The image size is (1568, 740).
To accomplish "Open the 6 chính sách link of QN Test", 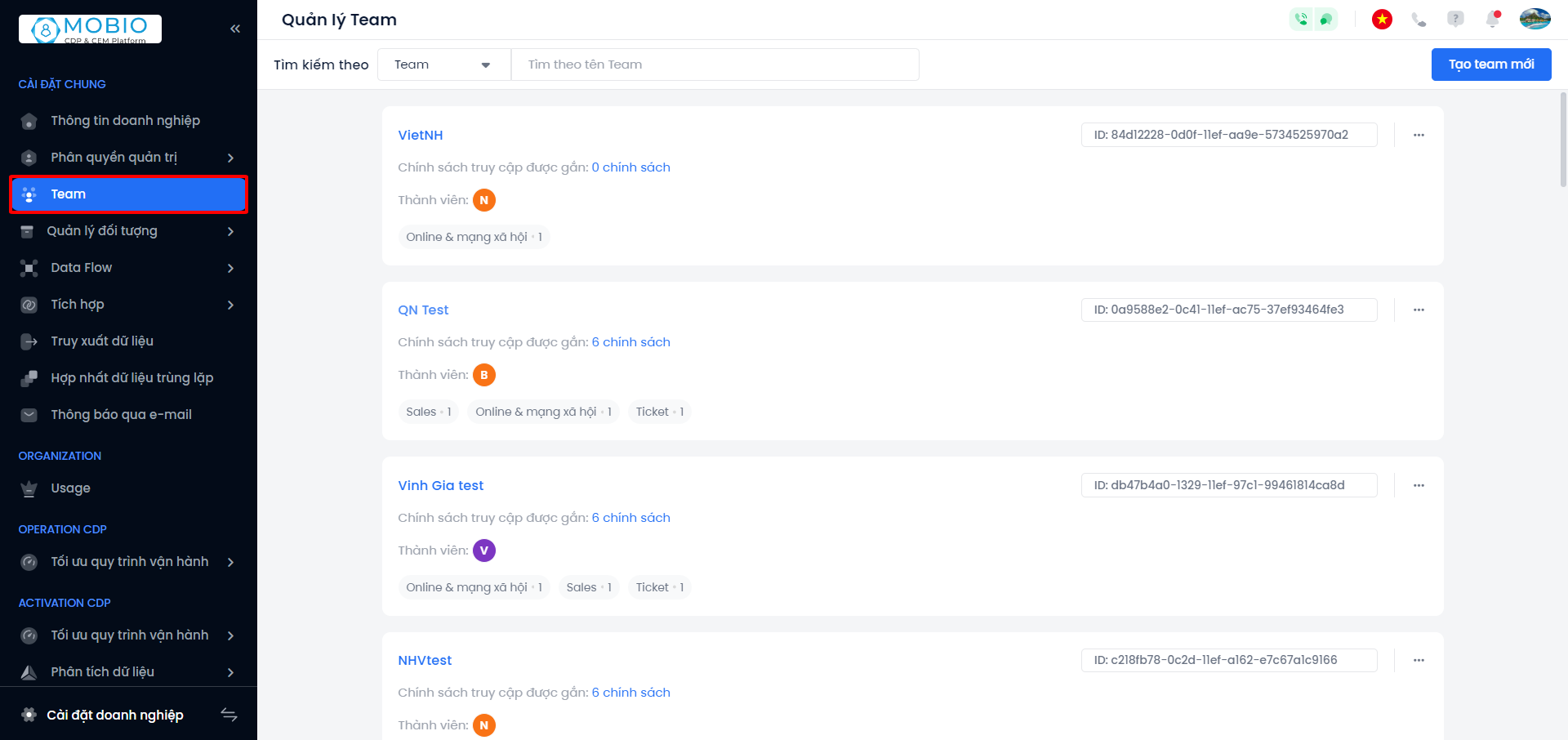I will tap(630, 342).
